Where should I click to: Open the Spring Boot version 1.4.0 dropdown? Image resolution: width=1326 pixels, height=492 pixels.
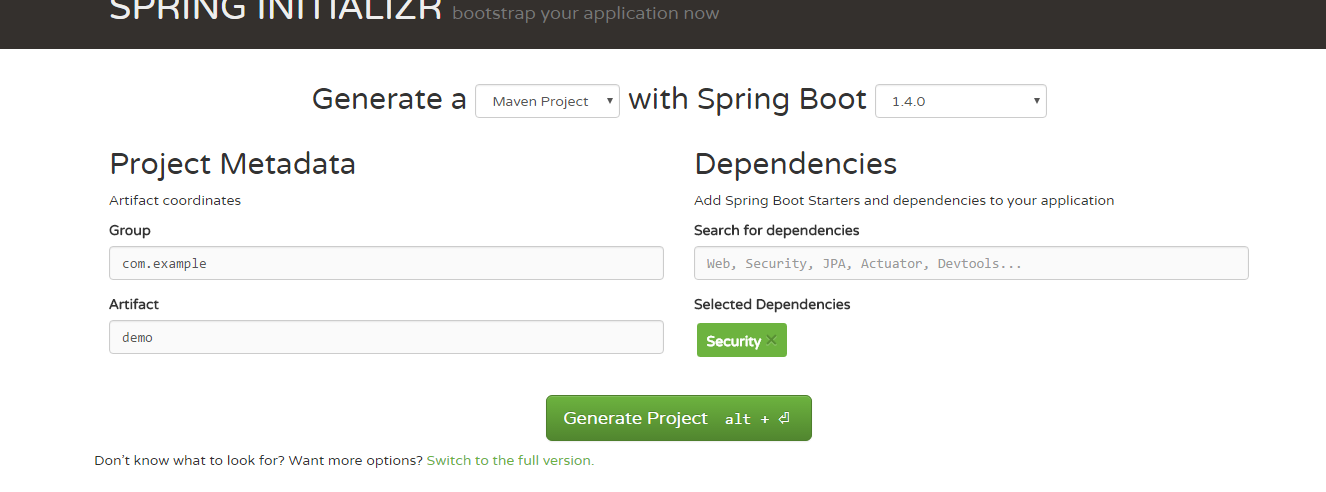coord(960,101)
